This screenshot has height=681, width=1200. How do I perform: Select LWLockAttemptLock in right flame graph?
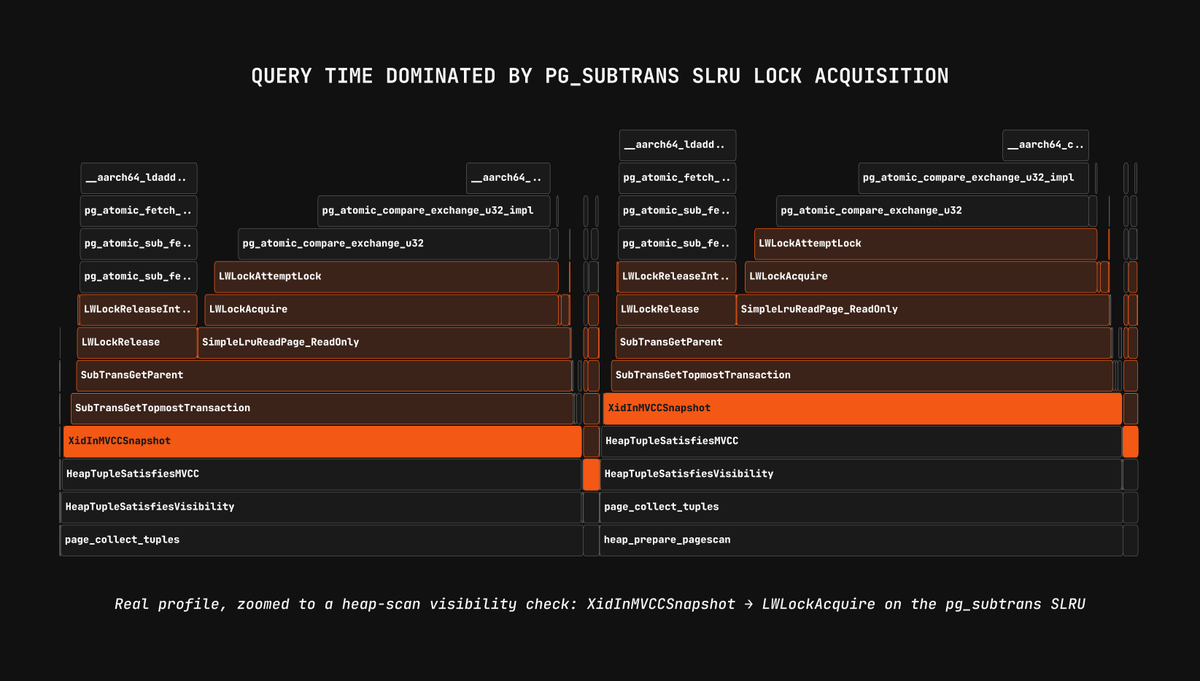tap(925, 243)
